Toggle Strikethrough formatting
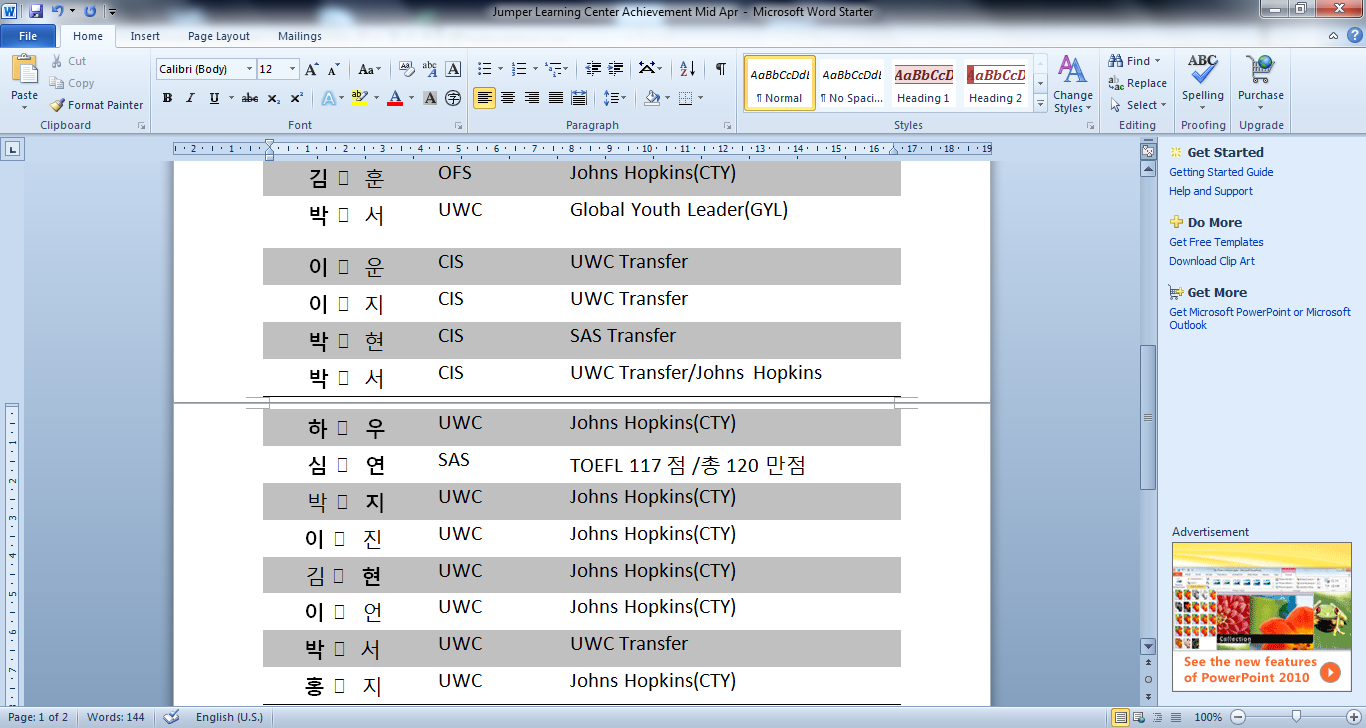Viewport: 1366px width, 728px height. click(250, 98)
